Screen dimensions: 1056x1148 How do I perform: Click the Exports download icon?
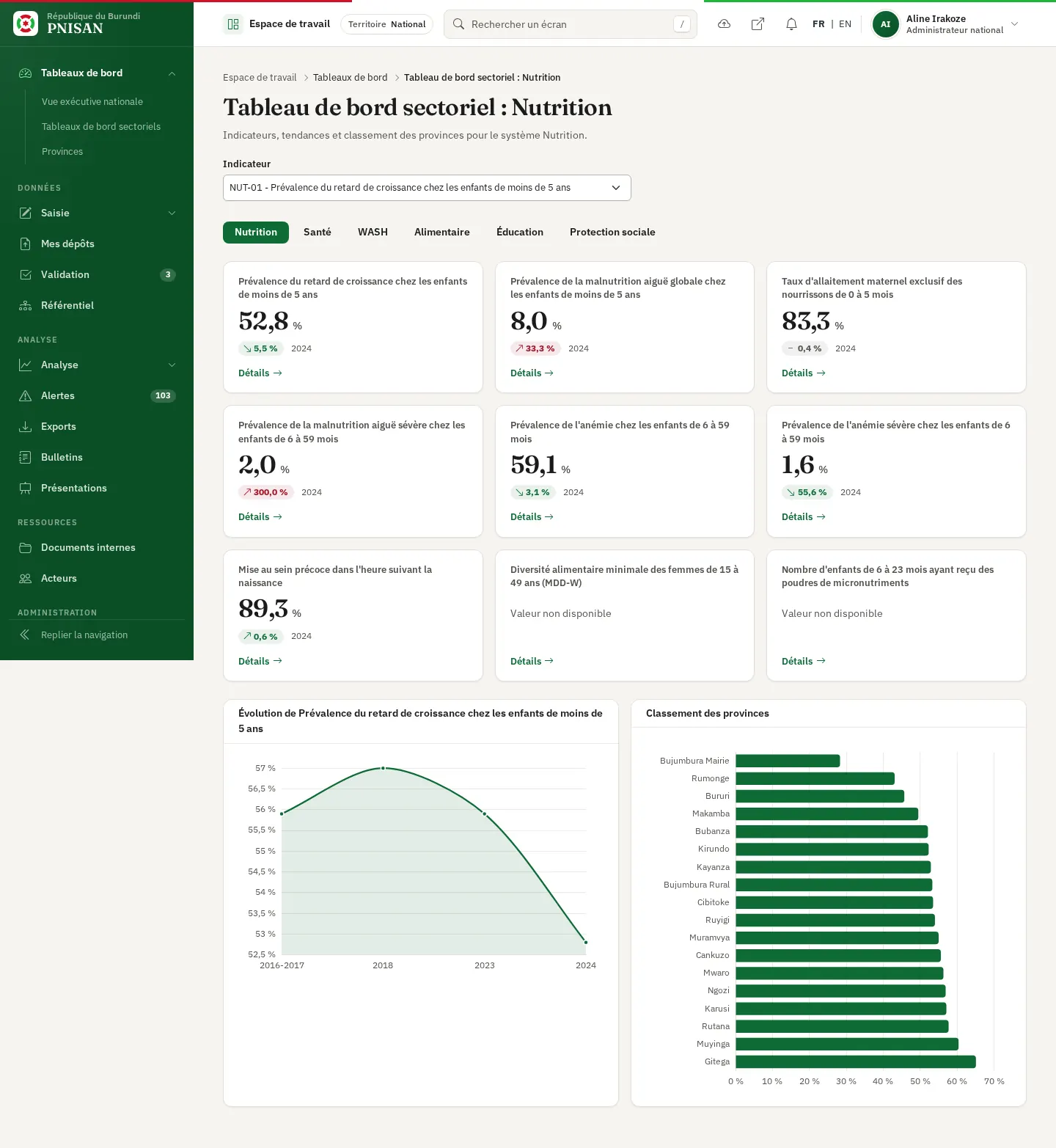[26, 426]
